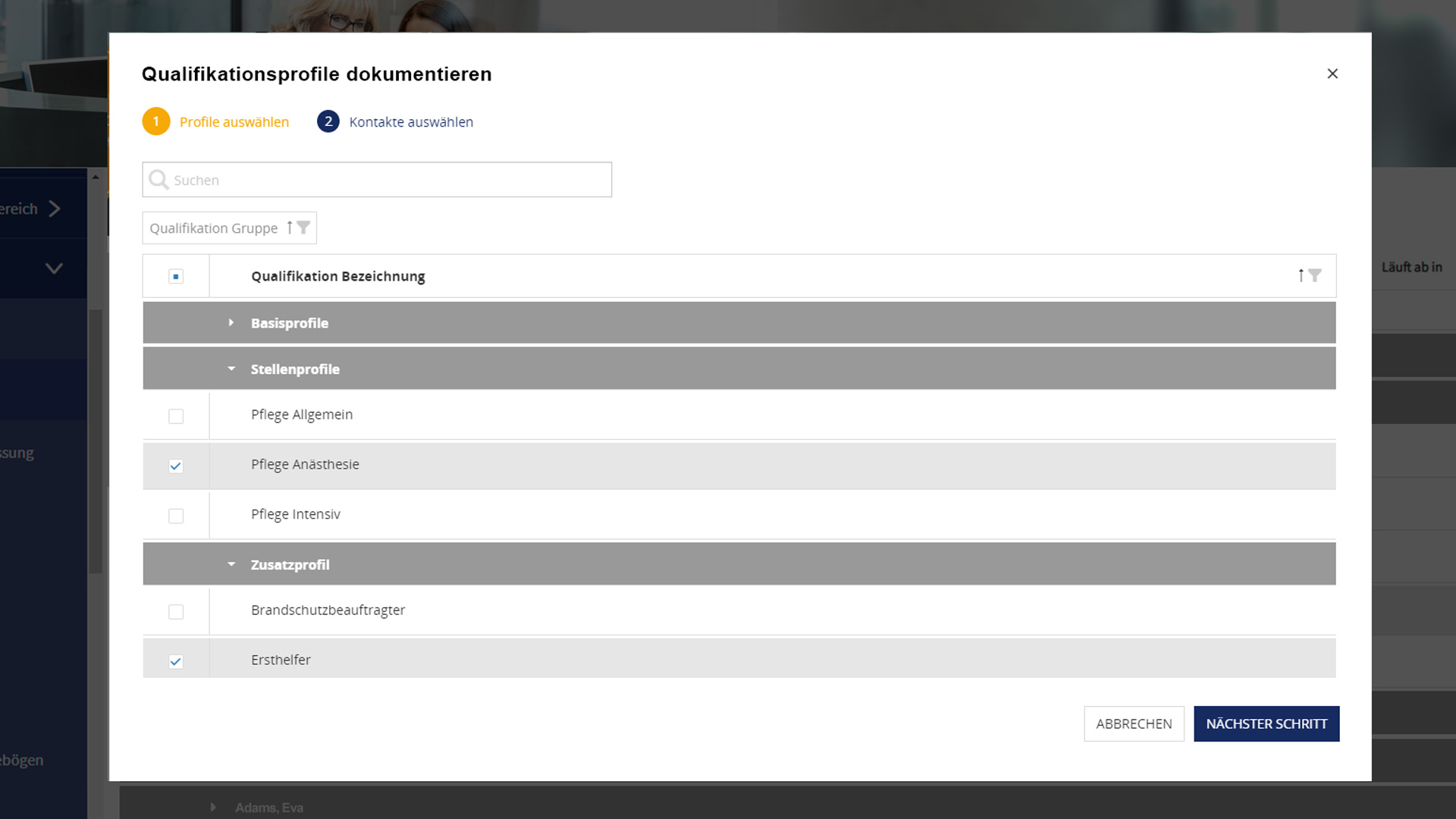Click the Abbrechen button
This screenshot has width=1456, height=819.
[1134, 723]
